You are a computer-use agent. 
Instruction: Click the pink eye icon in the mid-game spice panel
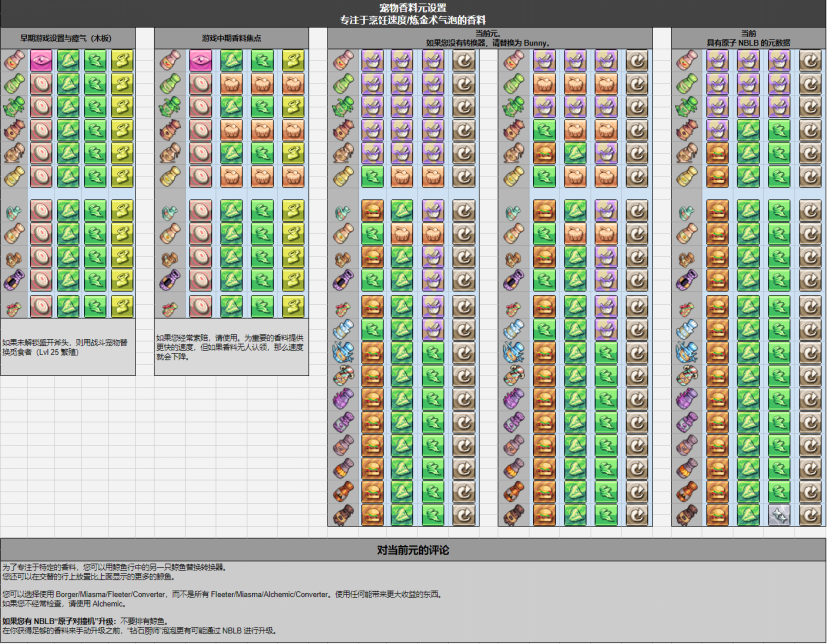201,61
